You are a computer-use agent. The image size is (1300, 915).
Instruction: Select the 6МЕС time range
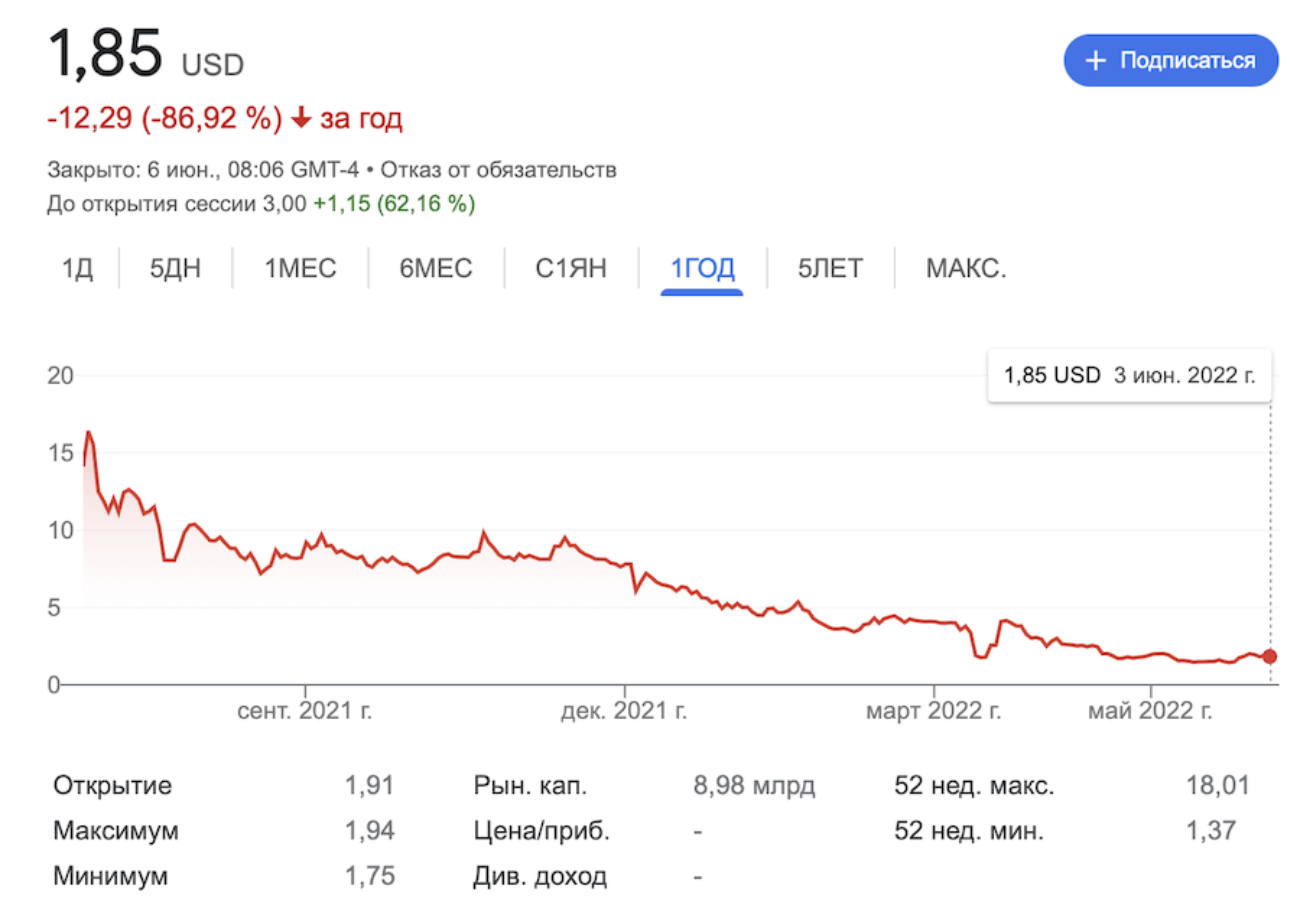click(x=435, y=267)
